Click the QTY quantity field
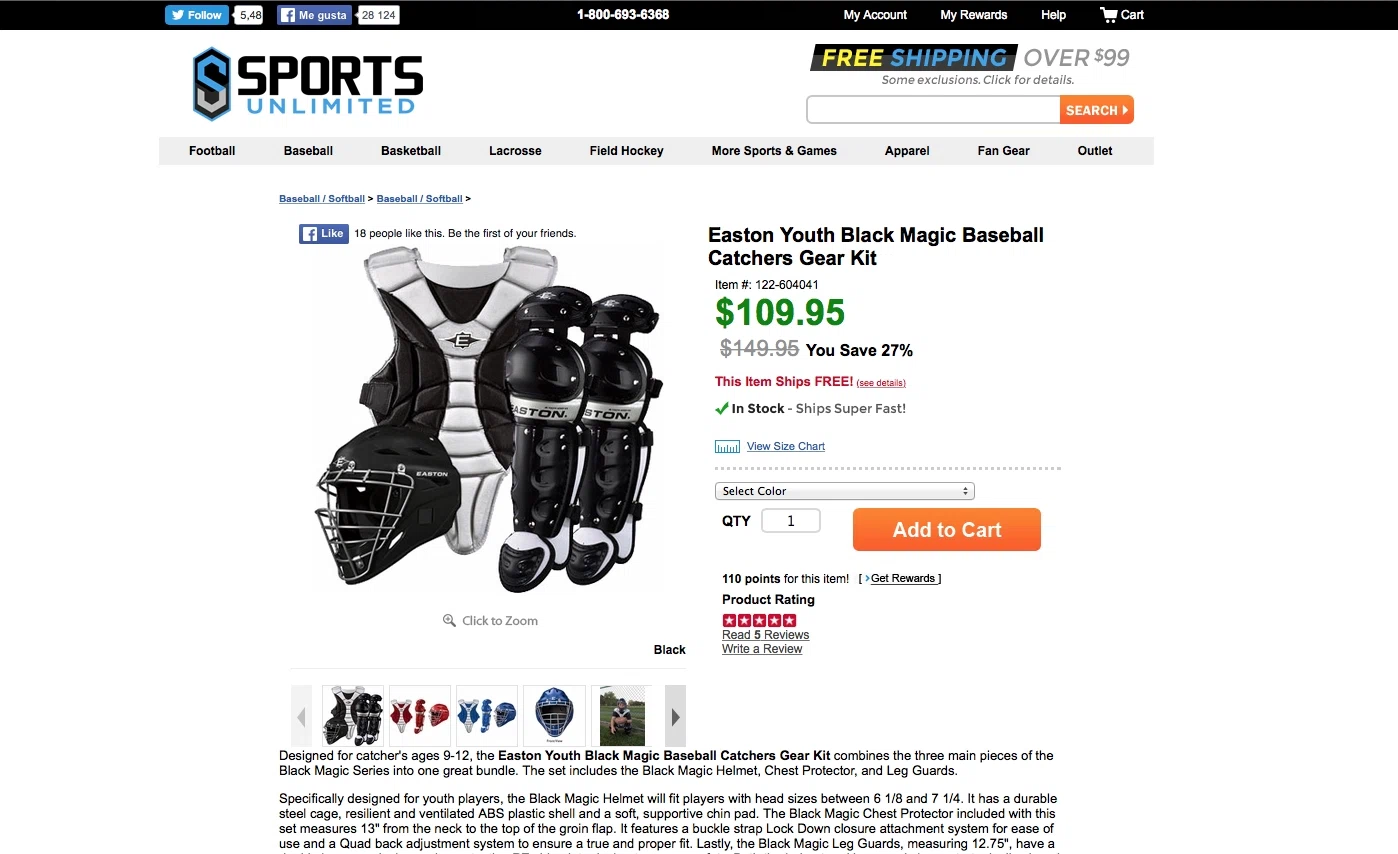Viewport: 1398px width, 854px height. (x=791, y=521)
